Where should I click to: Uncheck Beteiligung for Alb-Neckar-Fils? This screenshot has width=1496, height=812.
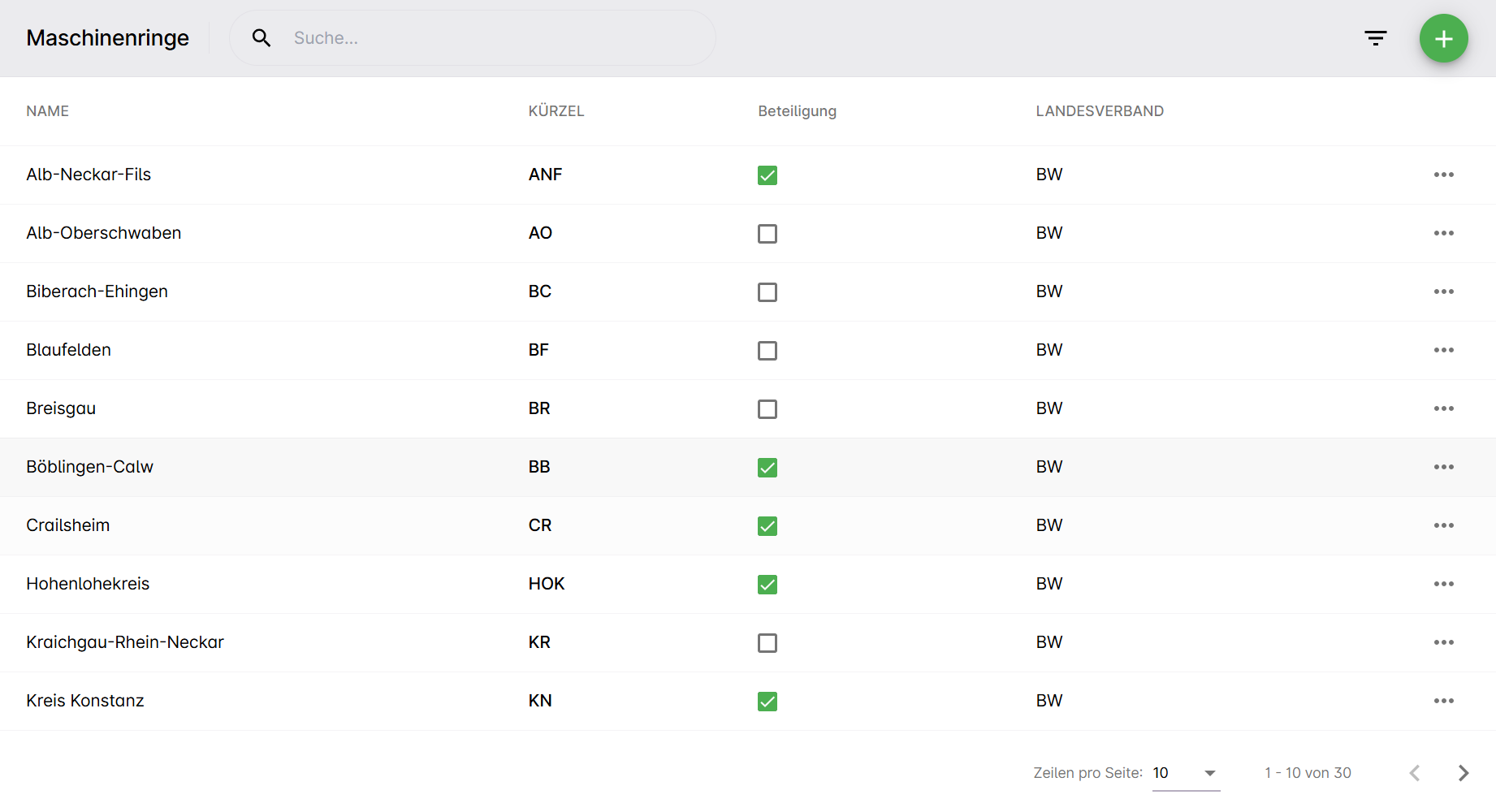(x=767, y=175)
